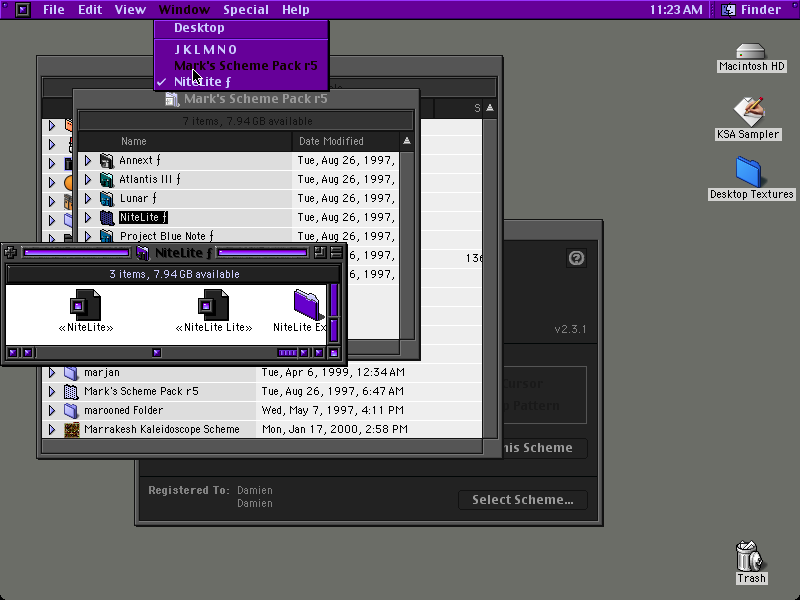Expand the NiteLite ƒ folder in list

point(88,217)
